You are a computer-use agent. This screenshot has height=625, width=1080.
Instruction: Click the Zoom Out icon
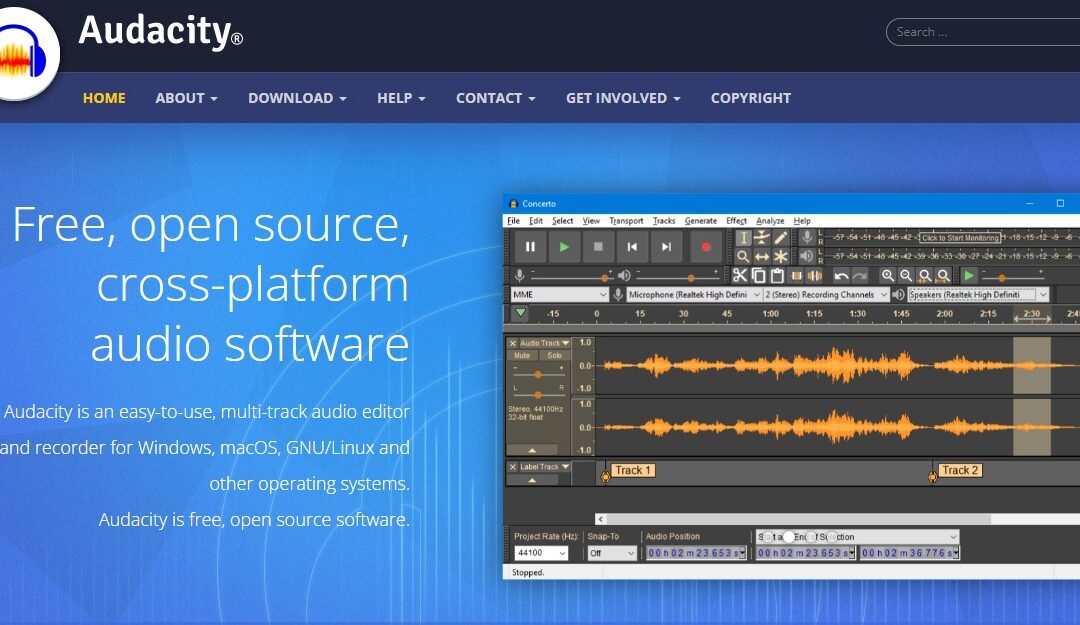[x=906, y=276]
